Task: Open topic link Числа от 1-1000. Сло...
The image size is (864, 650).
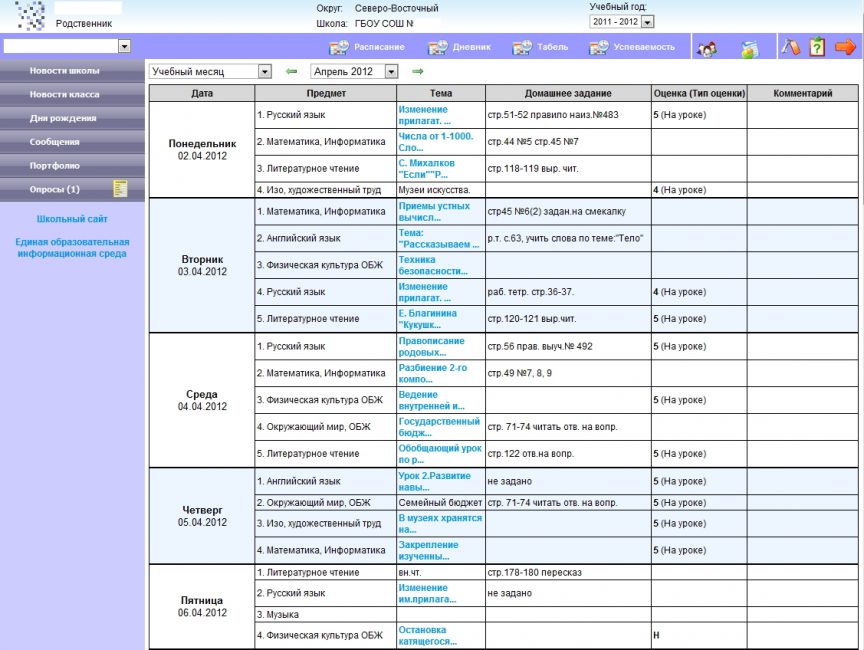Action: 436,142
